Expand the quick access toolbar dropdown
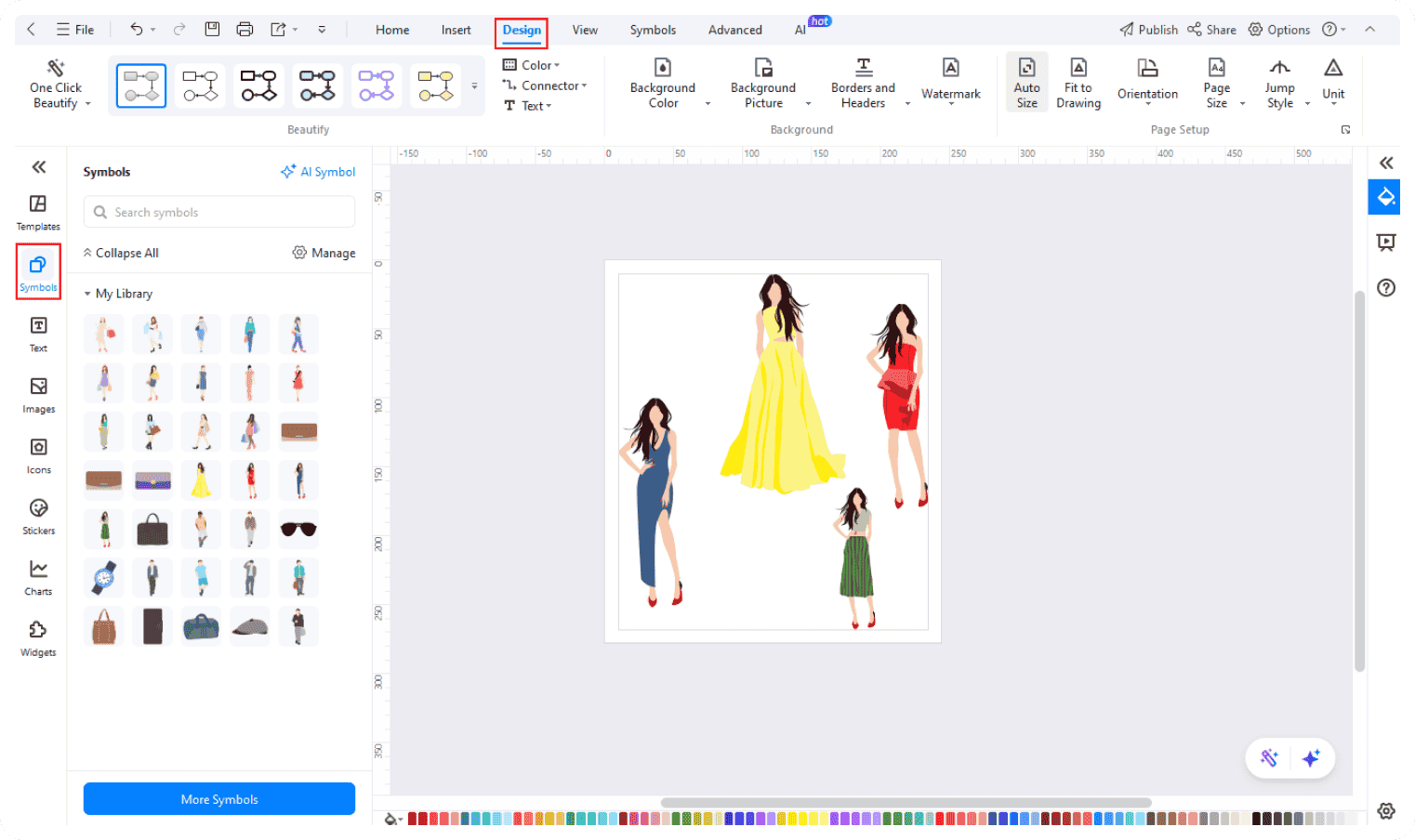The image size is (1415, 840). tap(322, 30)
